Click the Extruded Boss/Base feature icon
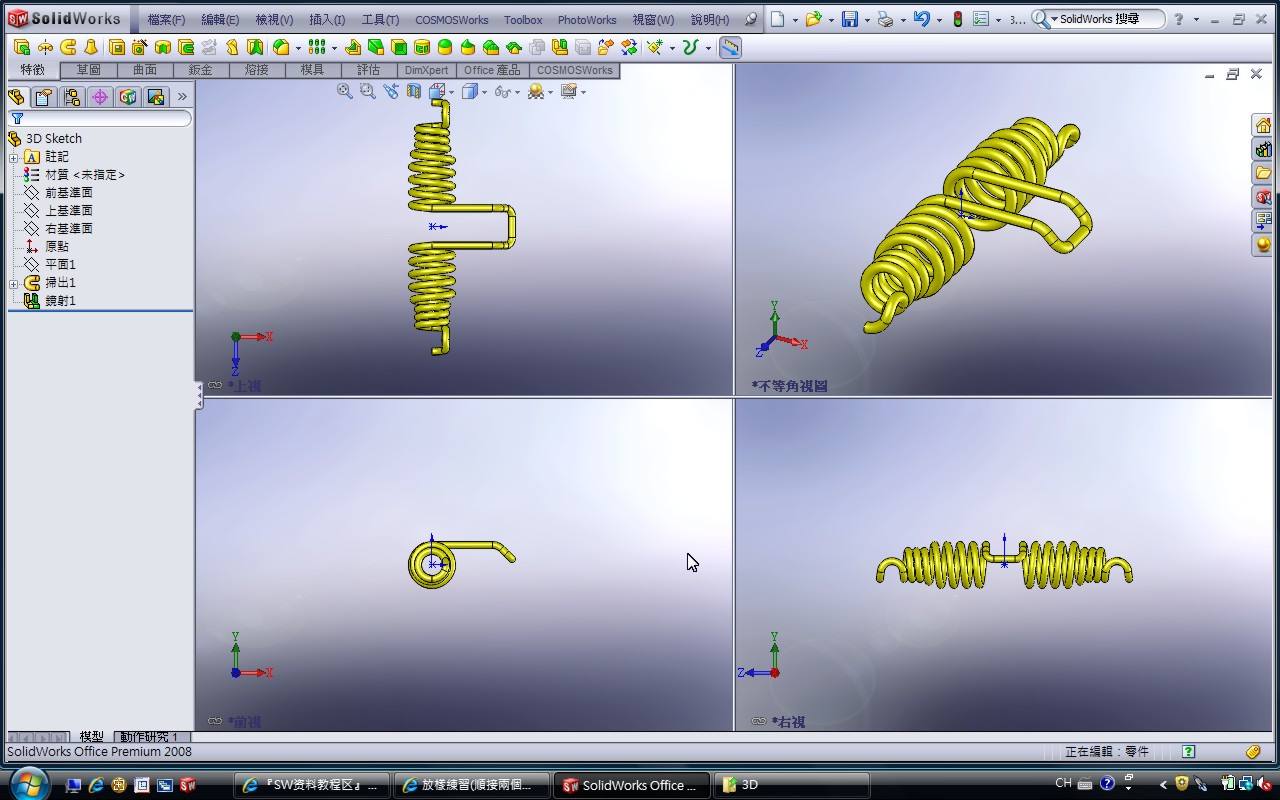1280x800 pixels. [x=22, y=47]
